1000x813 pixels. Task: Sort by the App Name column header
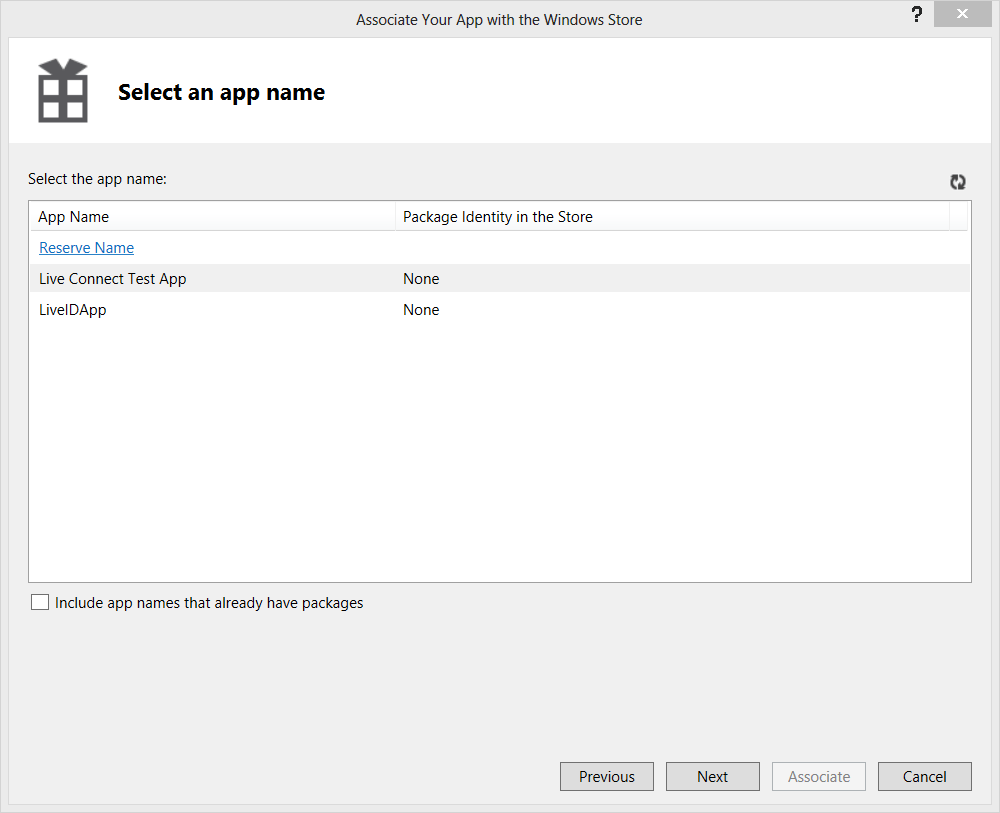coord(74,217)
